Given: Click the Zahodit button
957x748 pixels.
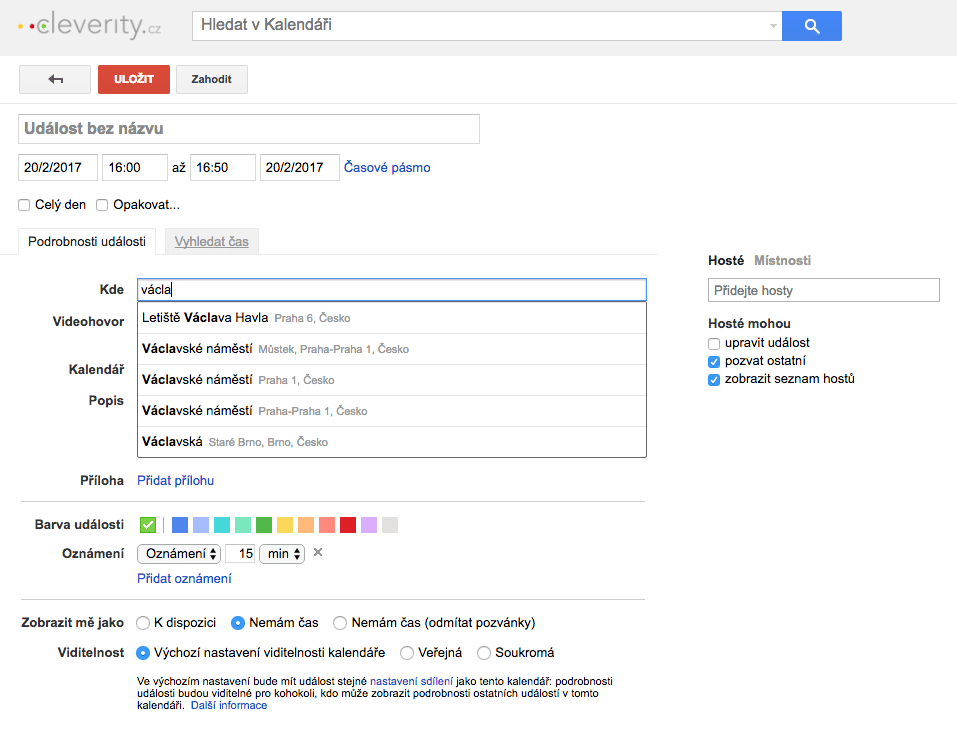Looking at the screenshot, I should pos(211,80).
